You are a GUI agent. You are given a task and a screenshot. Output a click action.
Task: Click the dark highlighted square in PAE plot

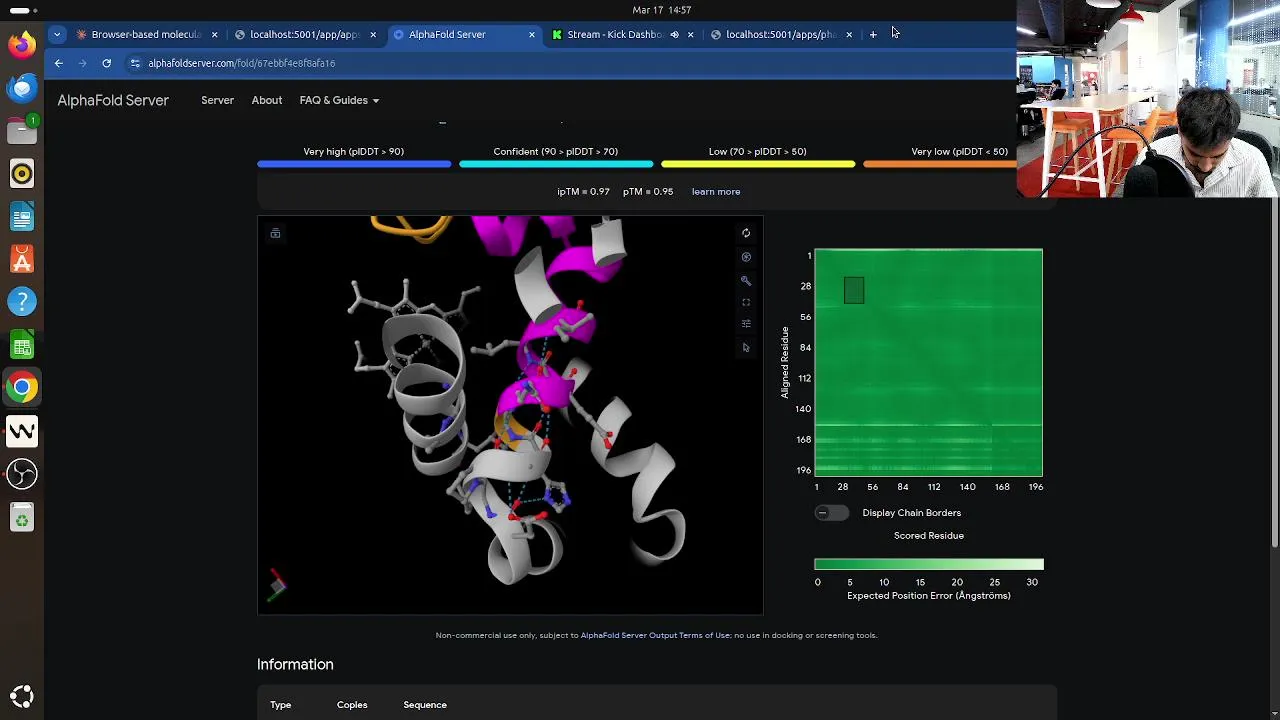coord(854,290)
